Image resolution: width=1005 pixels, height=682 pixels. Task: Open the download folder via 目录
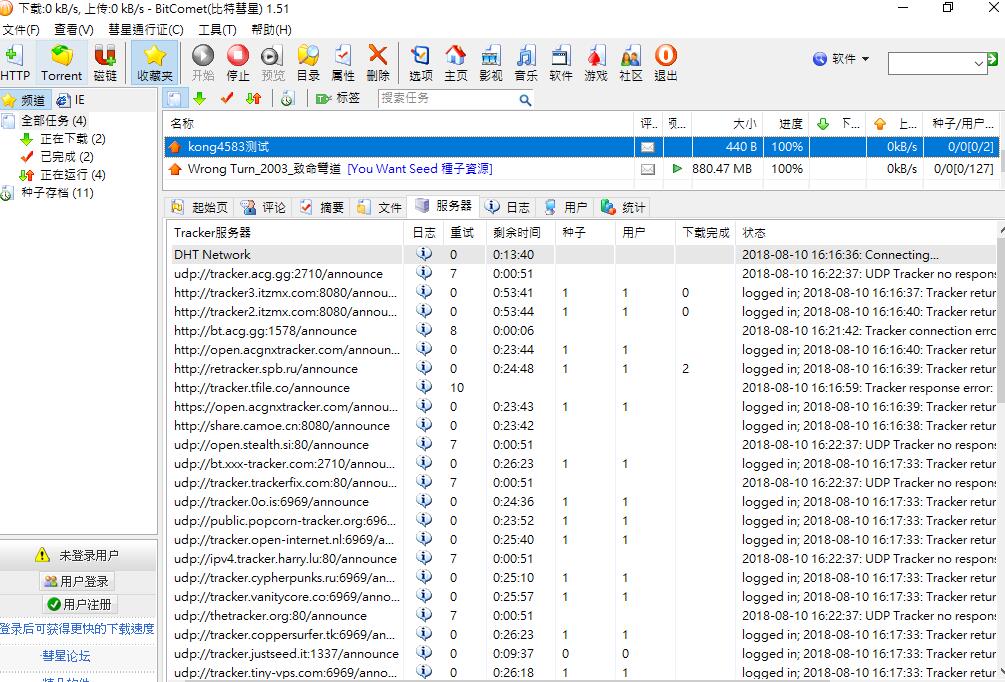pyautogui.click(x=308, y=63)
